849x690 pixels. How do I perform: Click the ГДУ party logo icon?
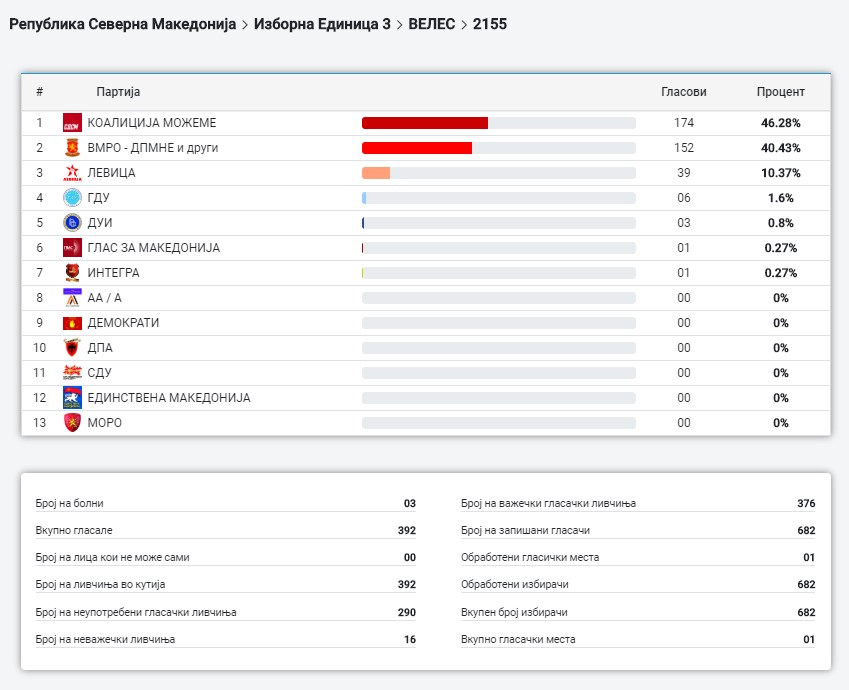click(72, 198)
